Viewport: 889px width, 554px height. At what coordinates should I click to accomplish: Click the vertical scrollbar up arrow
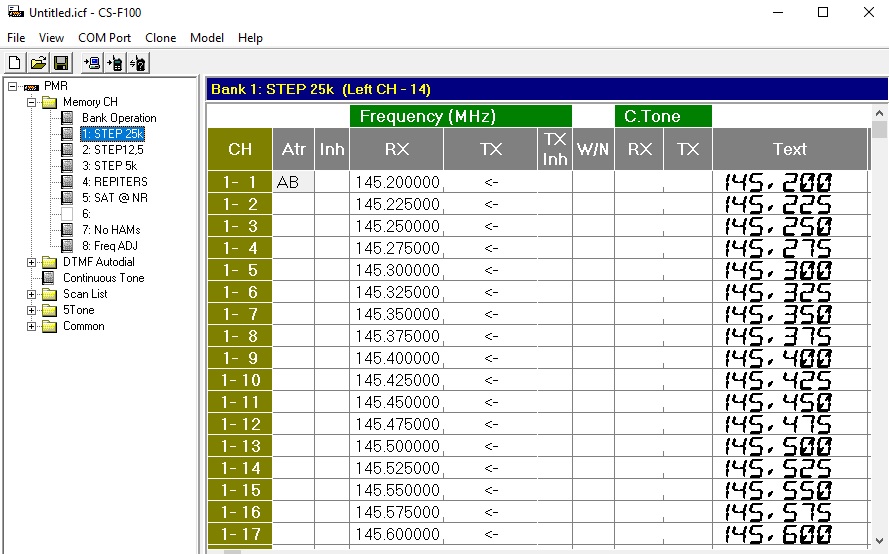point(879,112)
